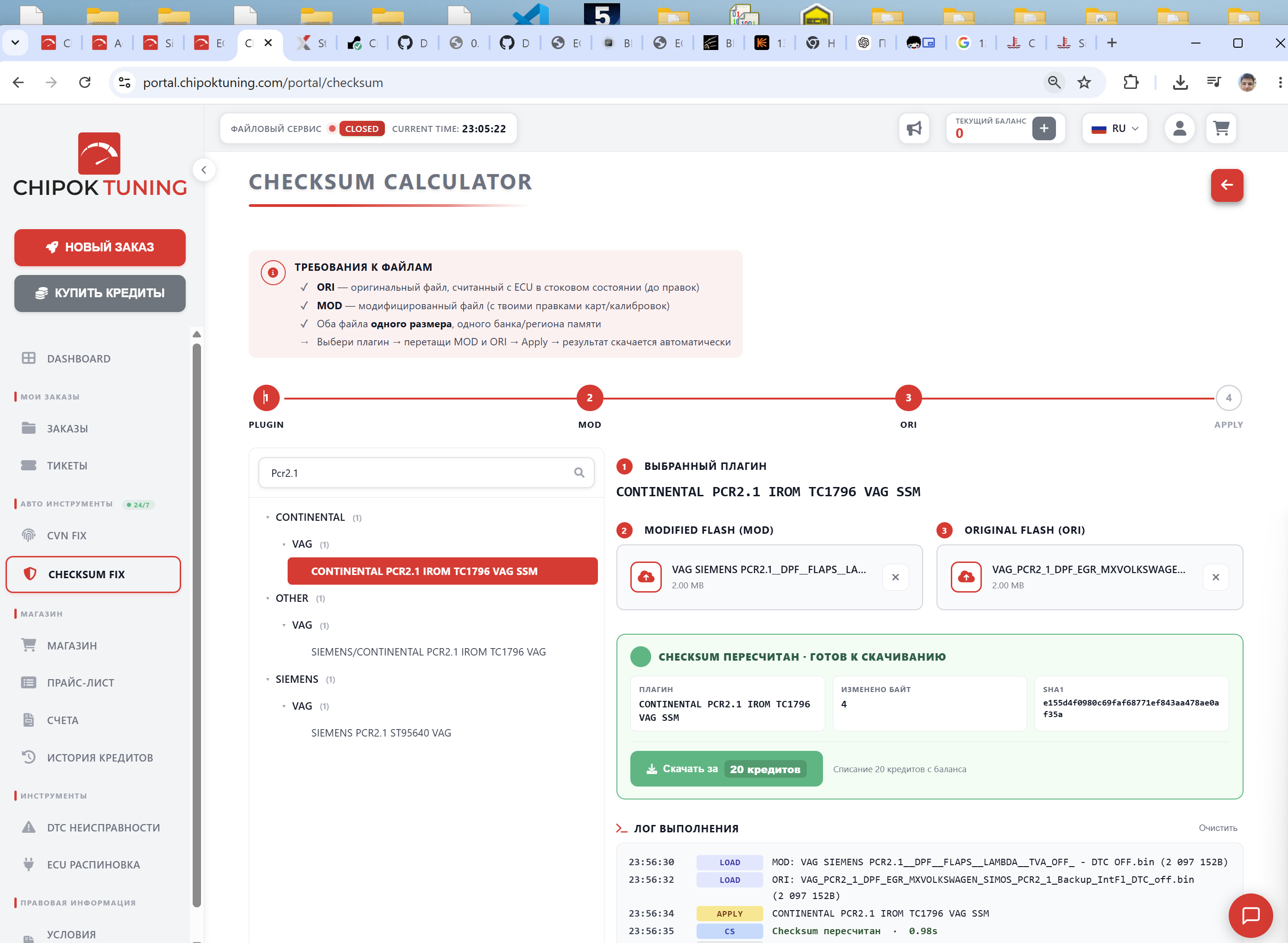Image resolution: width=1288 pixels, height=943 pixels.
Task: Click Скачать за 20 кредитов button
Action: coord(726,769)
